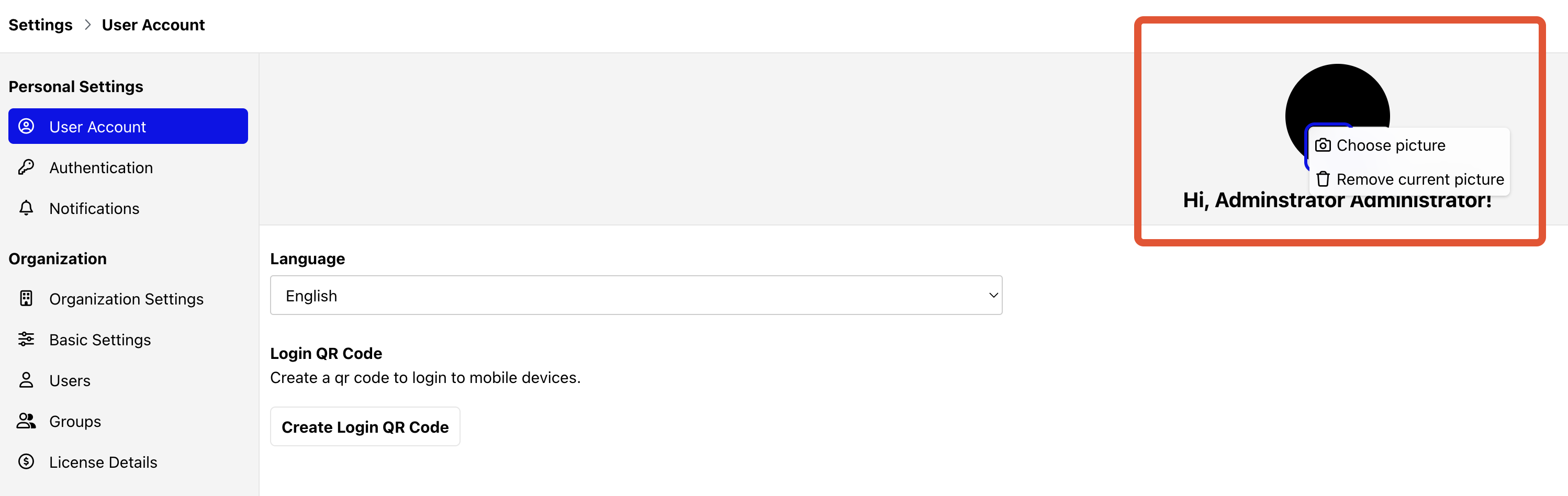Click the Users person icon
Screen dimensions: 1568x496
26,380
